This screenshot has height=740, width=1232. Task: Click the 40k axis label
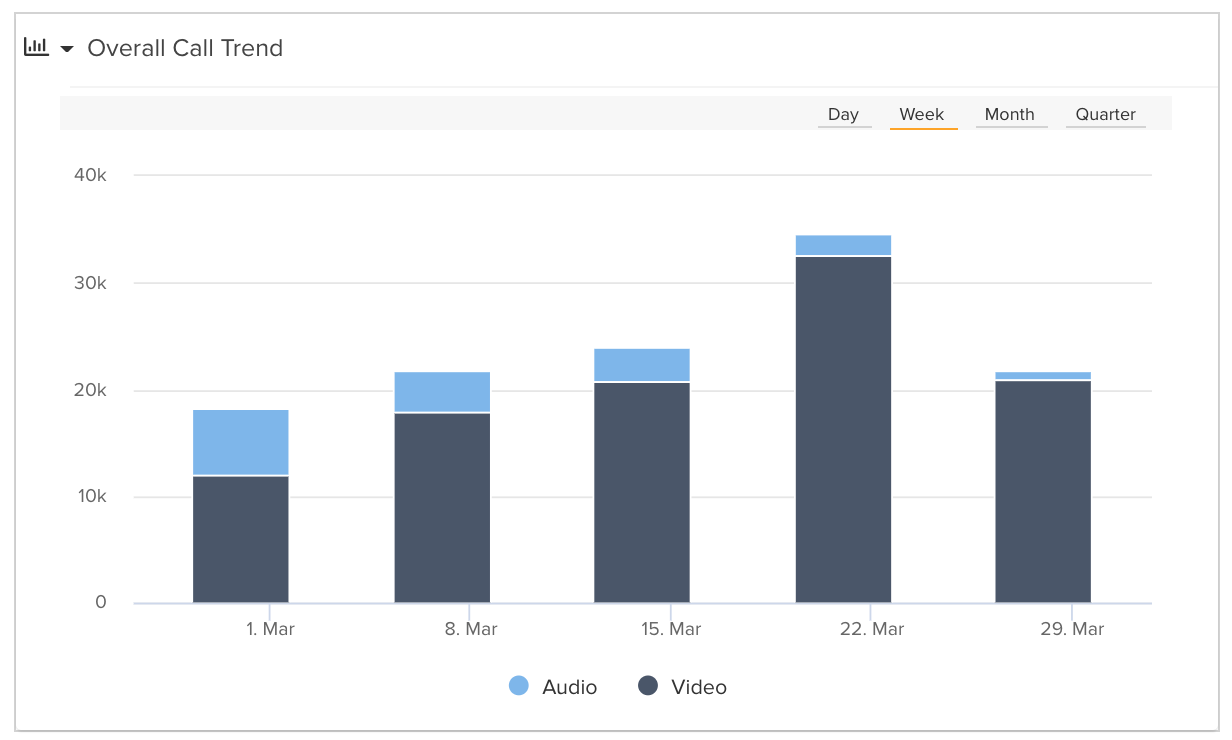tap(90, 175)
